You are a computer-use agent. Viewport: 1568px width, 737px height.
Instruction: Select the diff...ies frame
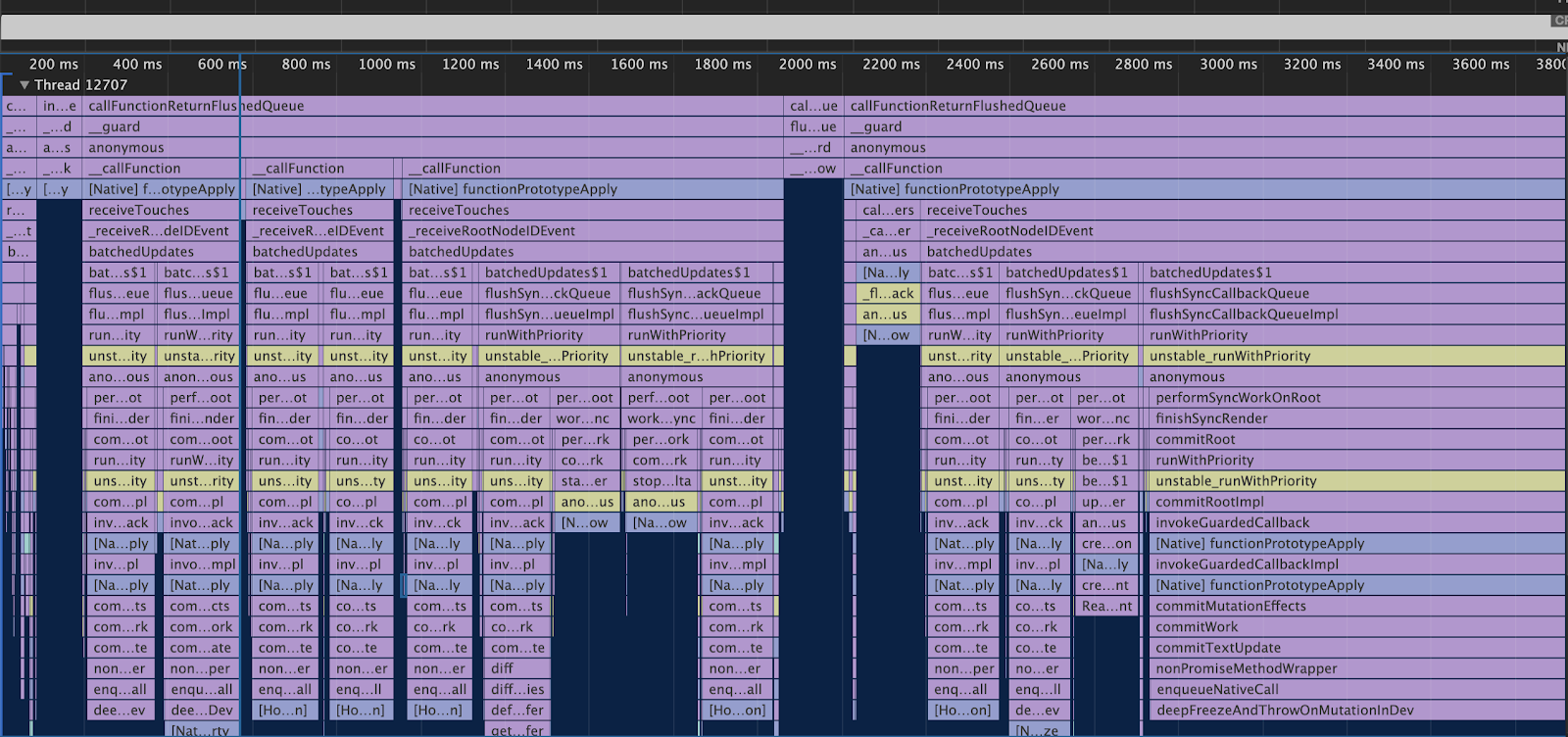(515, 689)
